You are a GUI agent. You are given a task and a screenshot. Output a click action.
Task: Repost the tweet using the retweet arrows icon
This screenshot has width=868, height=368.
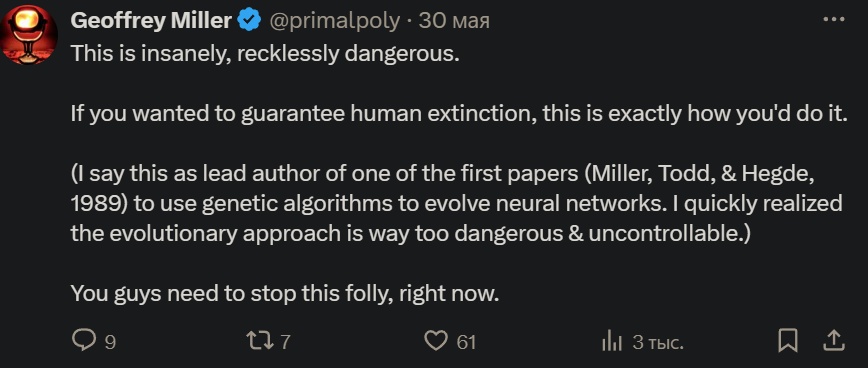260,340
